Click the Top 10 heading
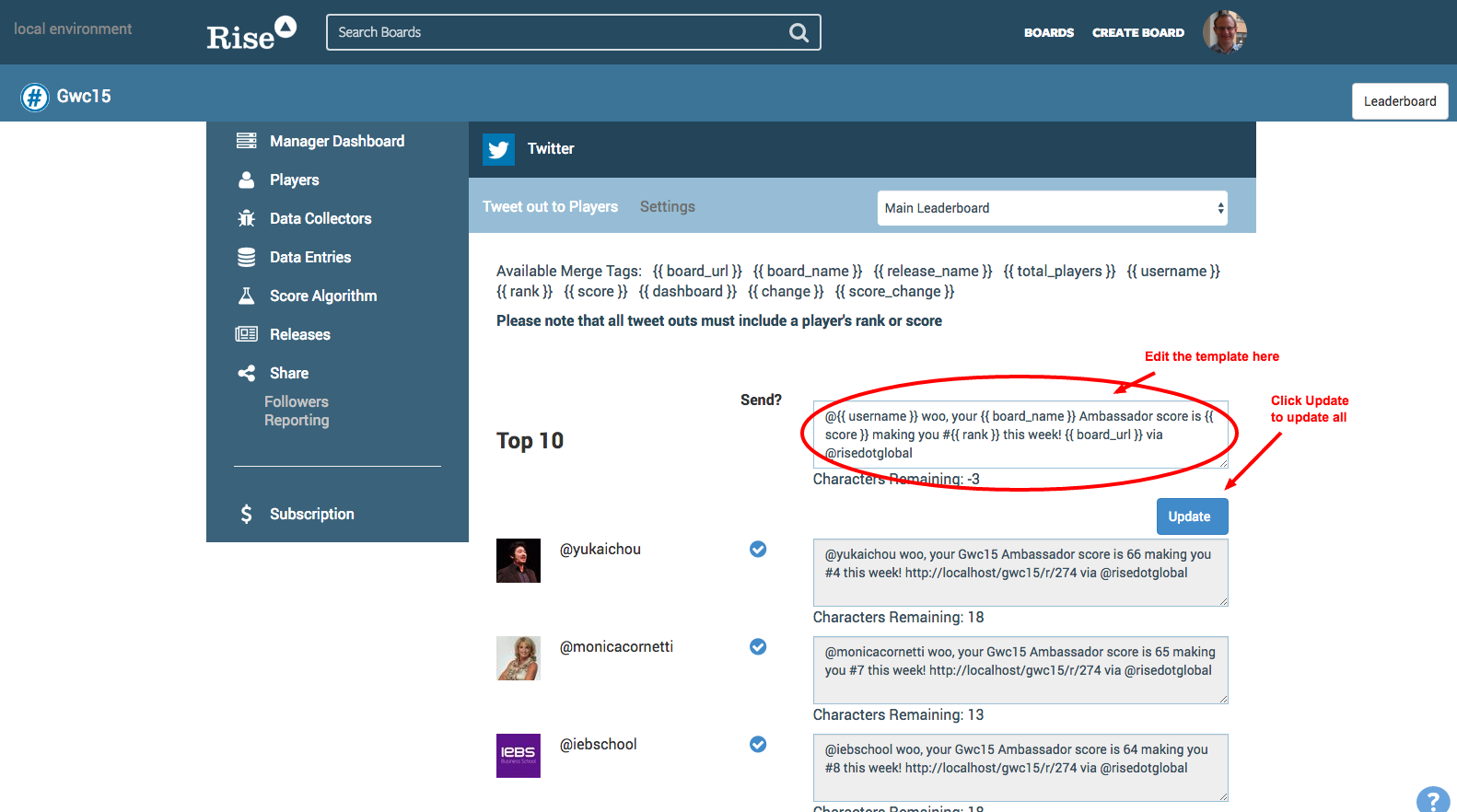 click(530, 441)
